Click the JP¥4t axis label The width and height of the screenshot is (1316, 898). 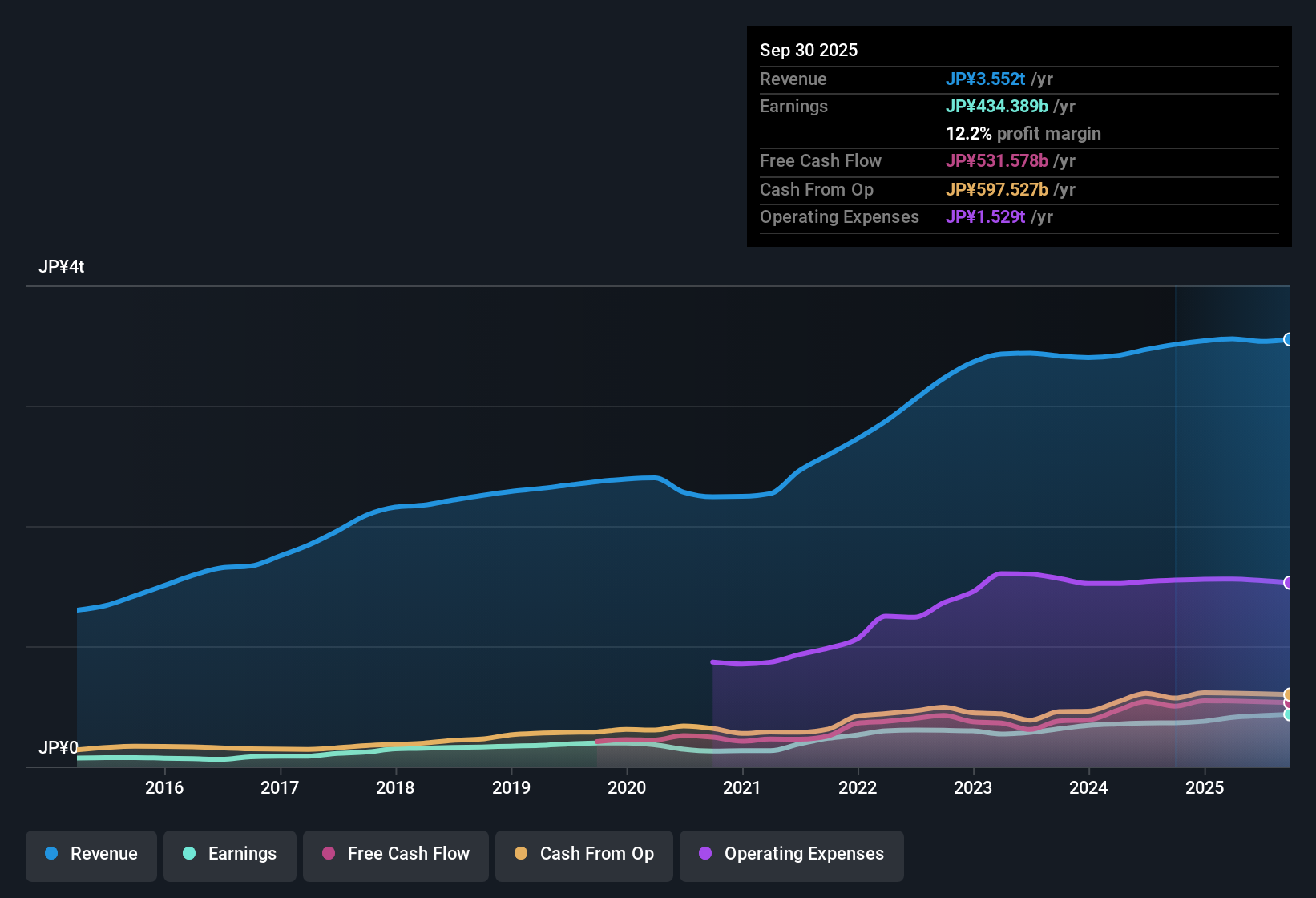(x=61, y=266)
